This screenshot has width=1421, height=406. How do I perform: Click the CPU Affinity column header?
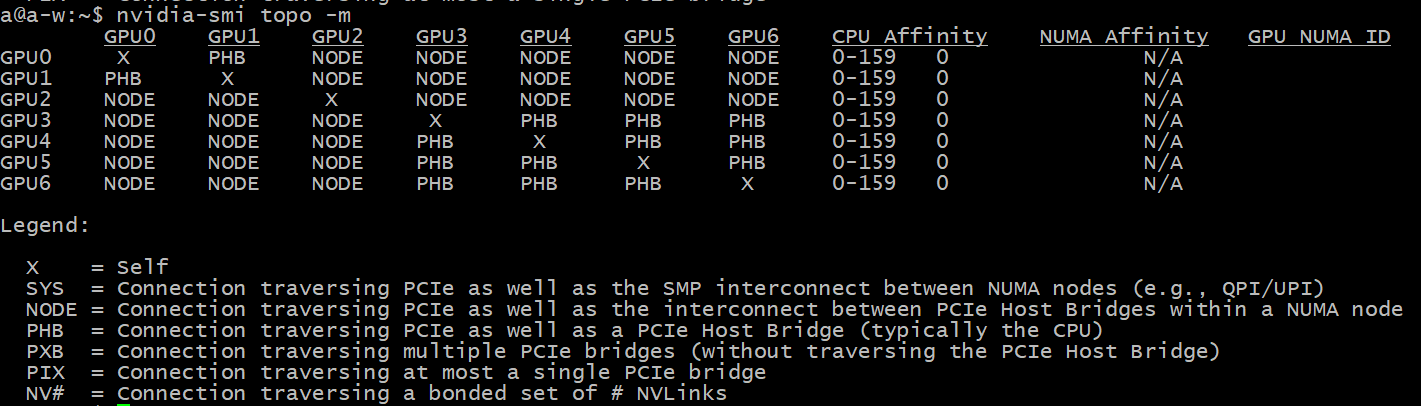pos(909,37)
